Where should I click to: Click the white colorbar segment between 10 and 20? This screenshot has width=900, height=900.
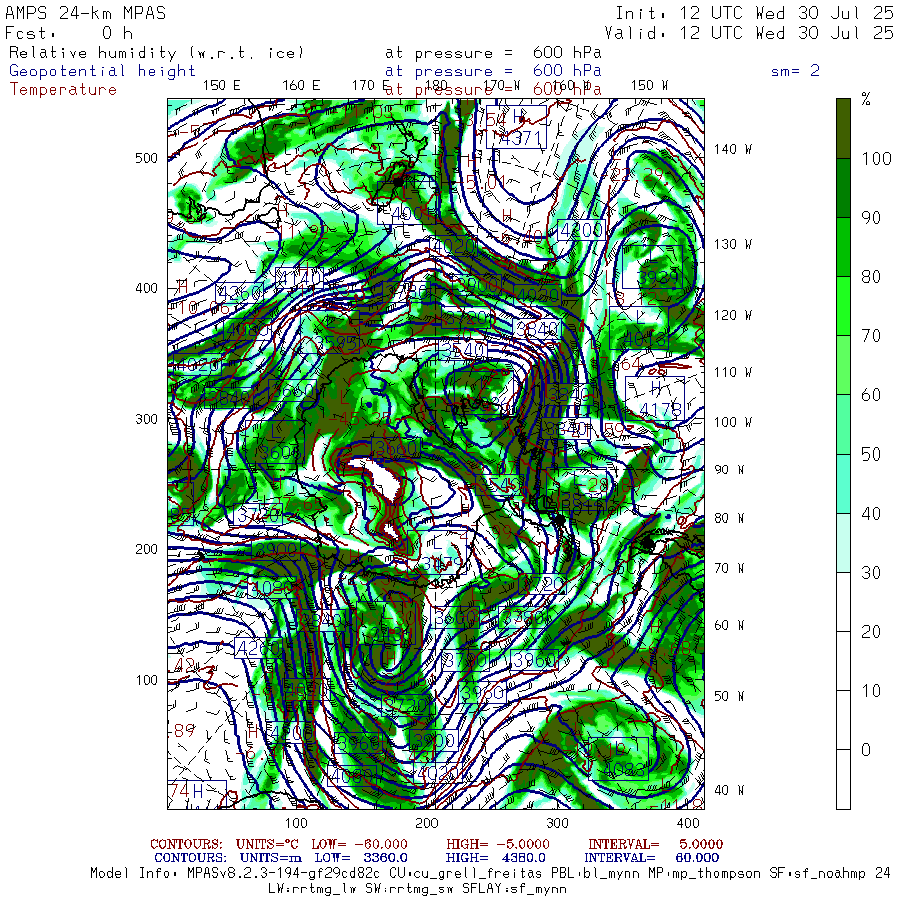coord(843,661)
